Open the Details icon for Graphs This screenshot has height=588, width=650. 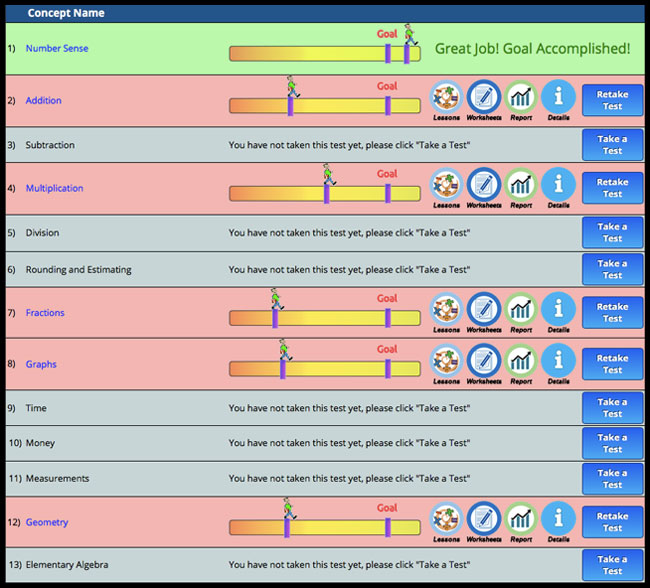click(x=558, y=361)
